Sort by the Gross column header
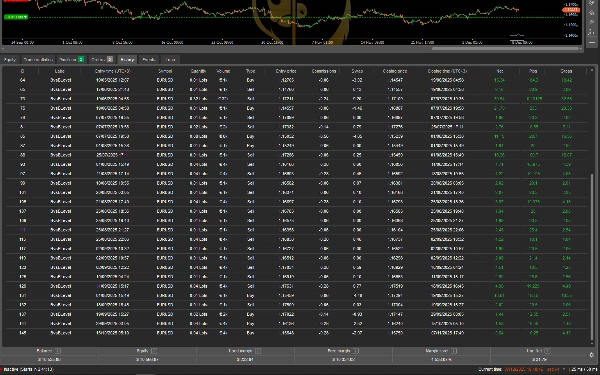This screenshot has height=375, width=600. pos(566,71)
